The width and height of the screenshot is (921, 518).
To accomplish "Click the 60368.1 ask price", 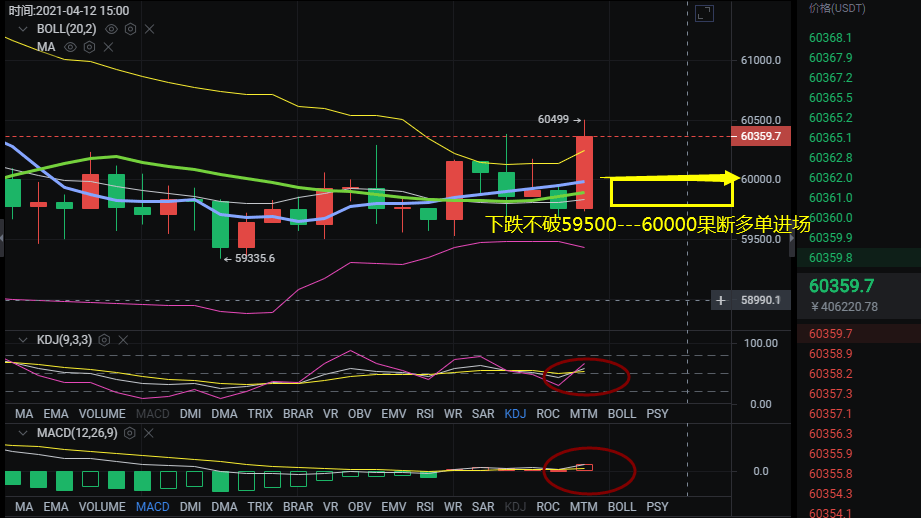I will [830, 38].
